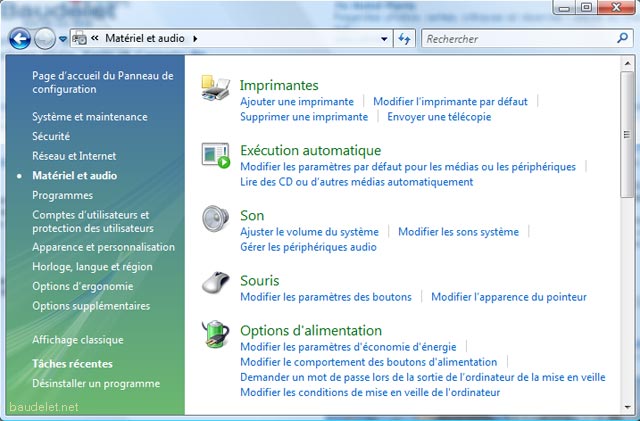This screenshot has width=640, height=421.
Task: Click the greyed Forward navigation button
Action: [x=44, y=39]
